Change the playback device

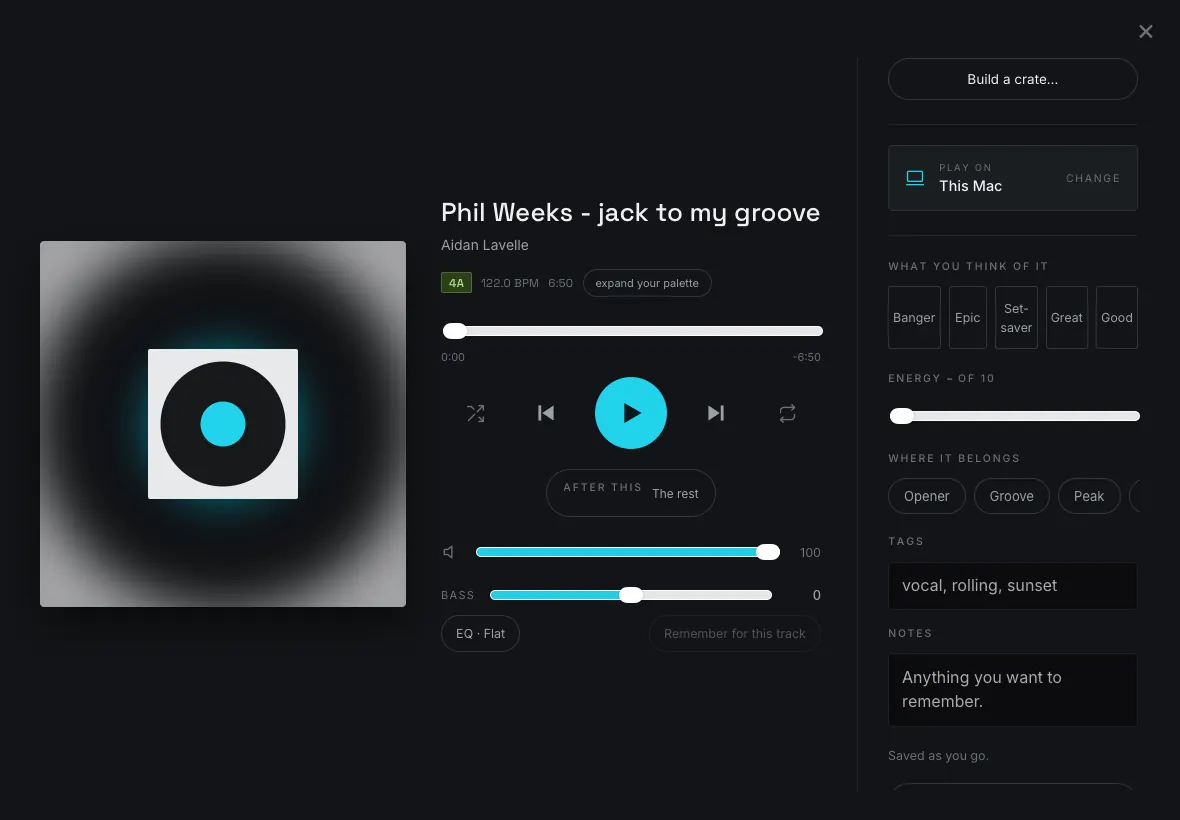[1093, 178]
